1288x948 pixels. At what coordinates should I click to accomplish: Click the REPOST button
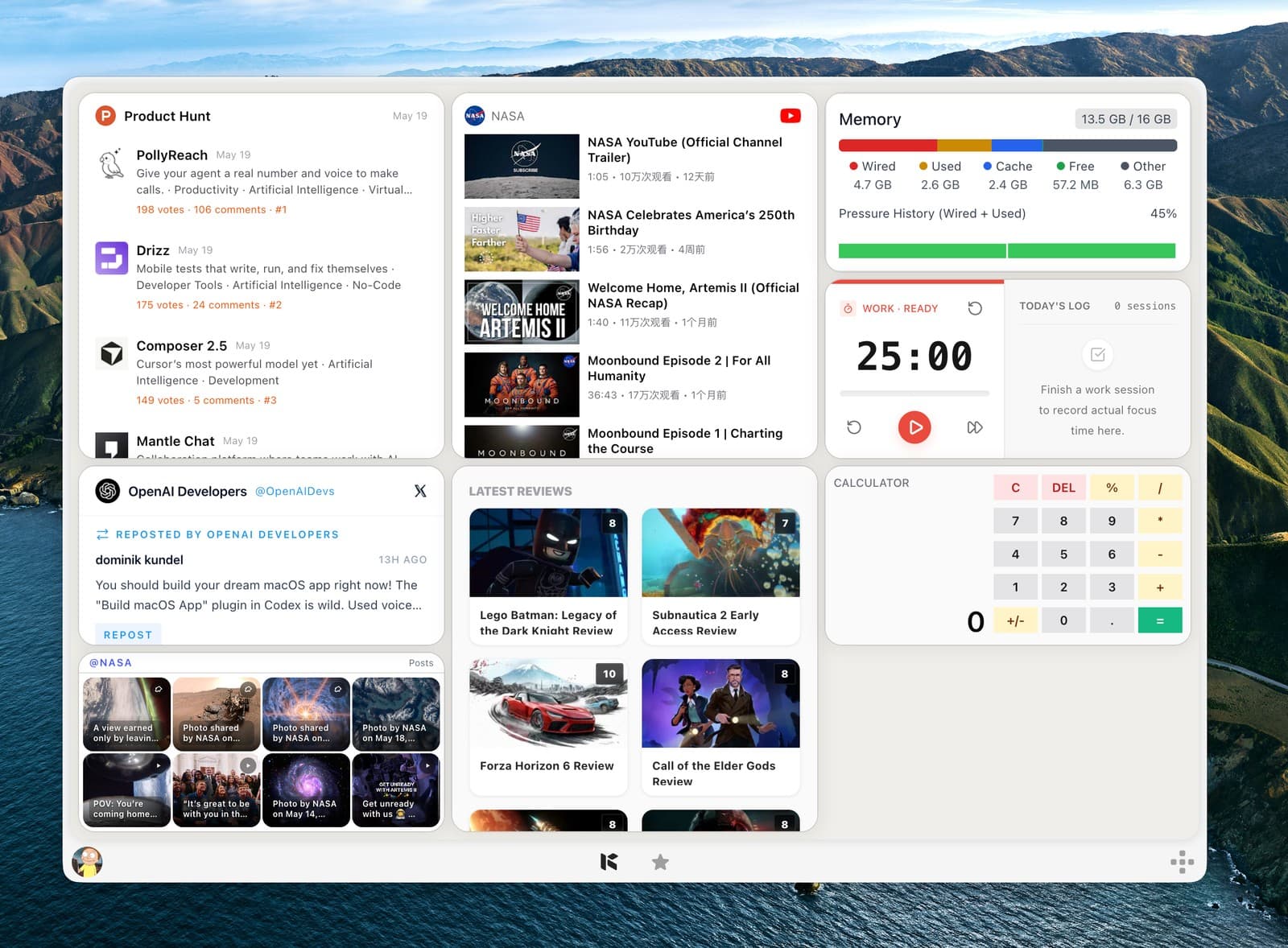(x=128, y=634)
